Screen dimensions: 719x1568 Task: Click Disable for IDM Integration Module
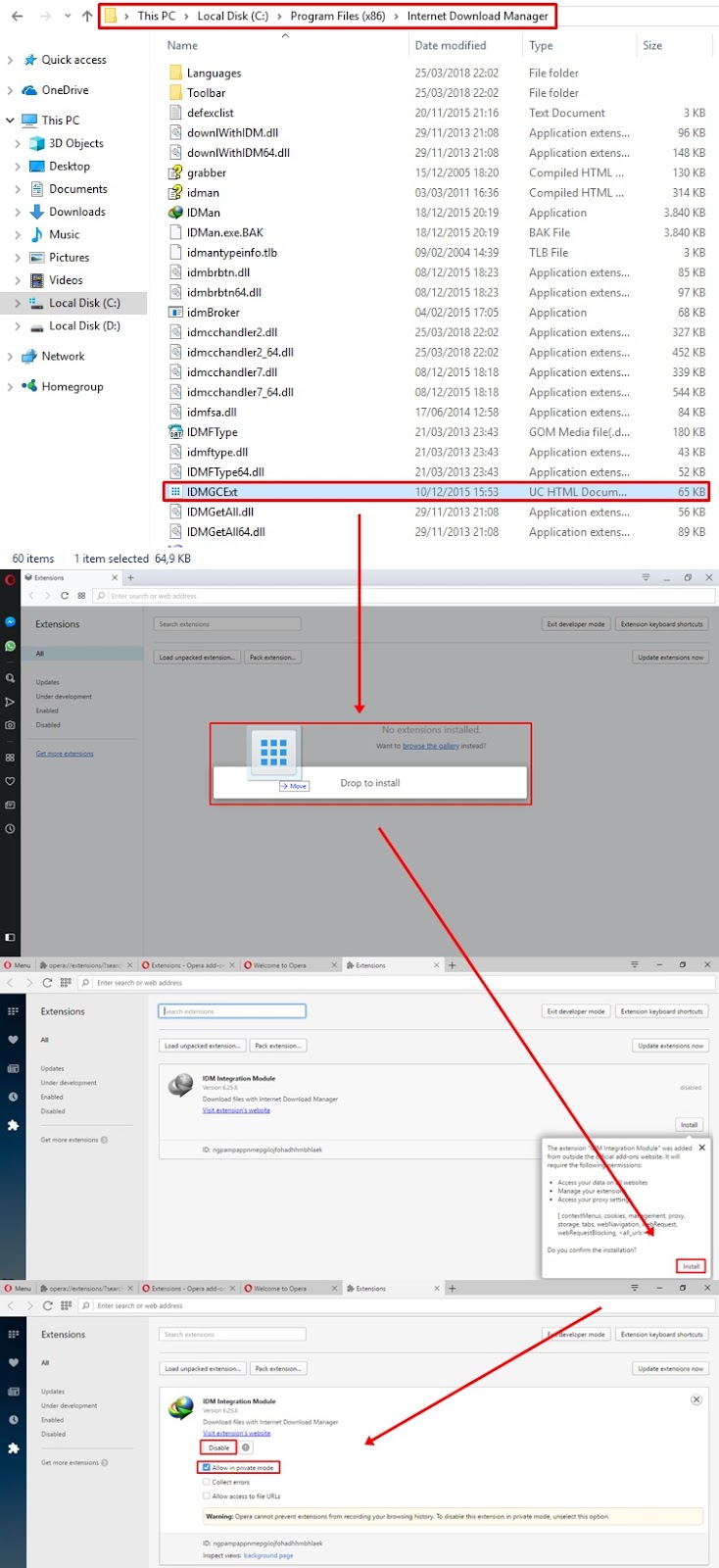point(218,1447)
